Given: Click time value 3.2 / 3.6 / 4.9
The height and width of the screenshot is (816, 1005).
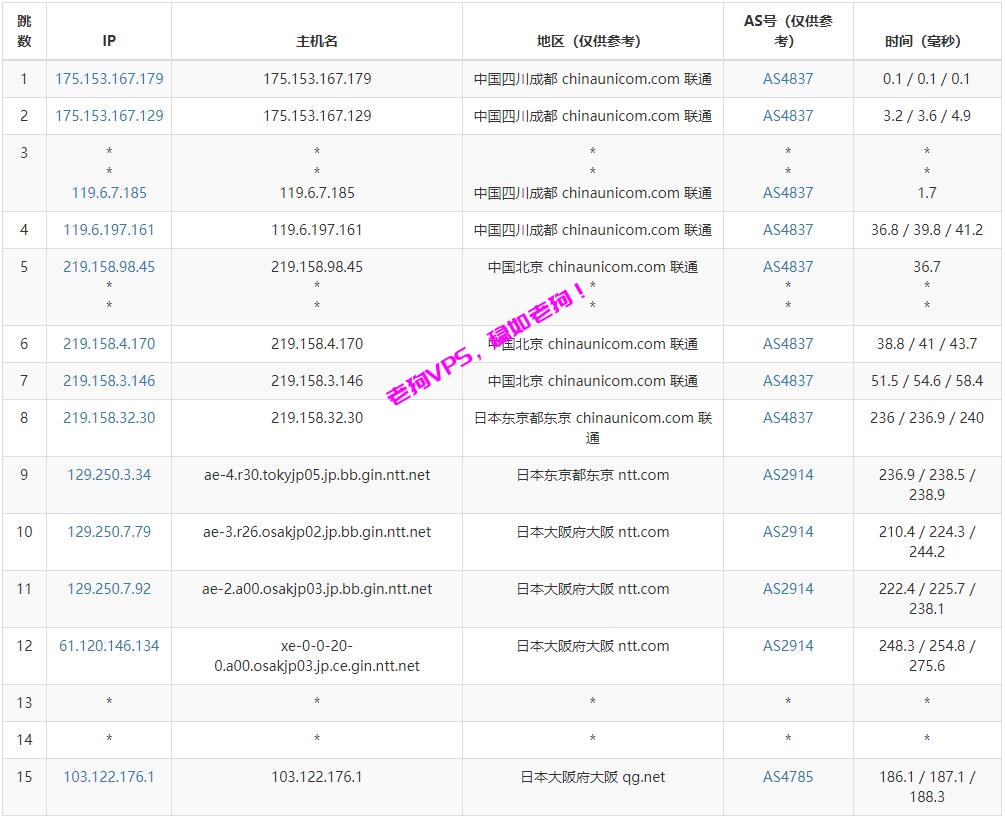Looking at the screenshot, I should (926, 116).
